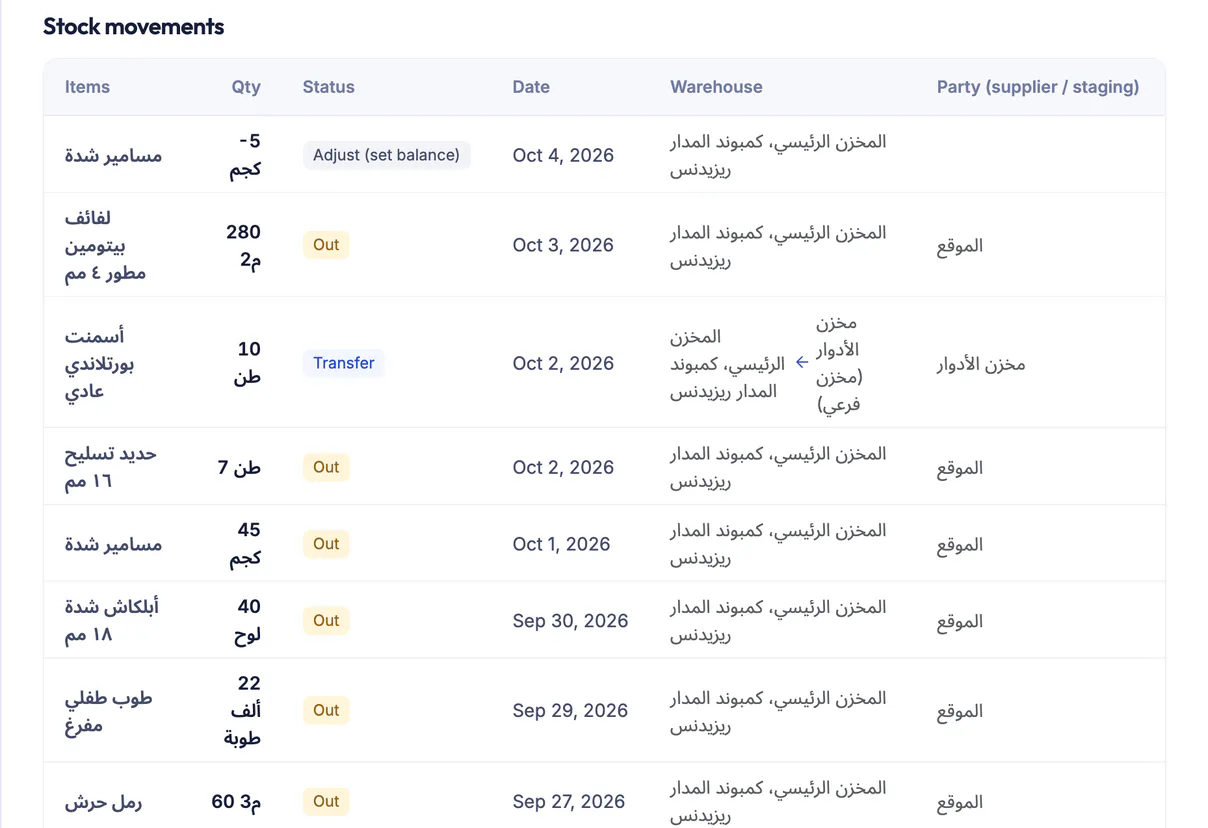Click the Oct 2, 2026 date in Transfer row

point(563,363)
